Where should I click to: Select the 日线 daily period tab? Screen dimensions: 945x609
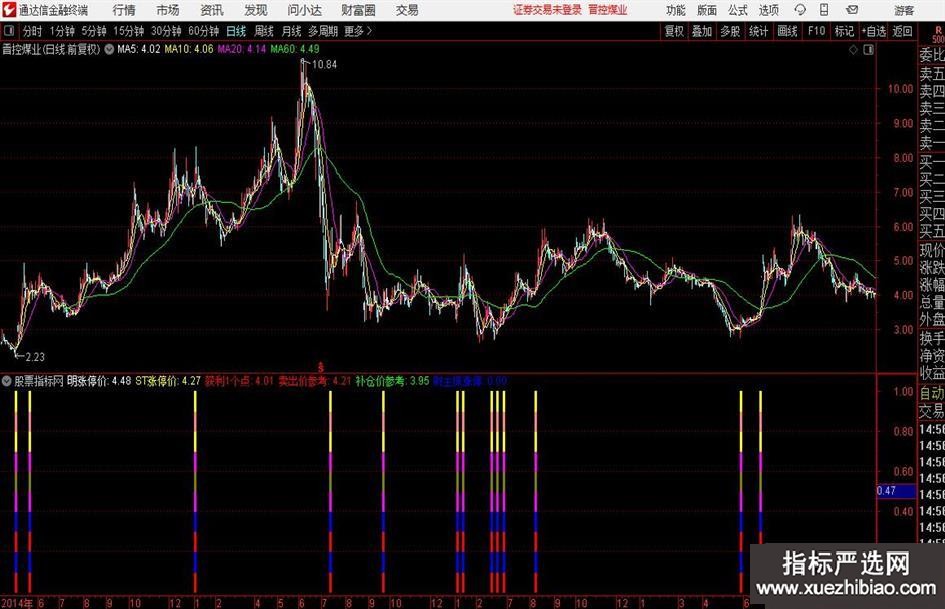(x=236, y=31)
